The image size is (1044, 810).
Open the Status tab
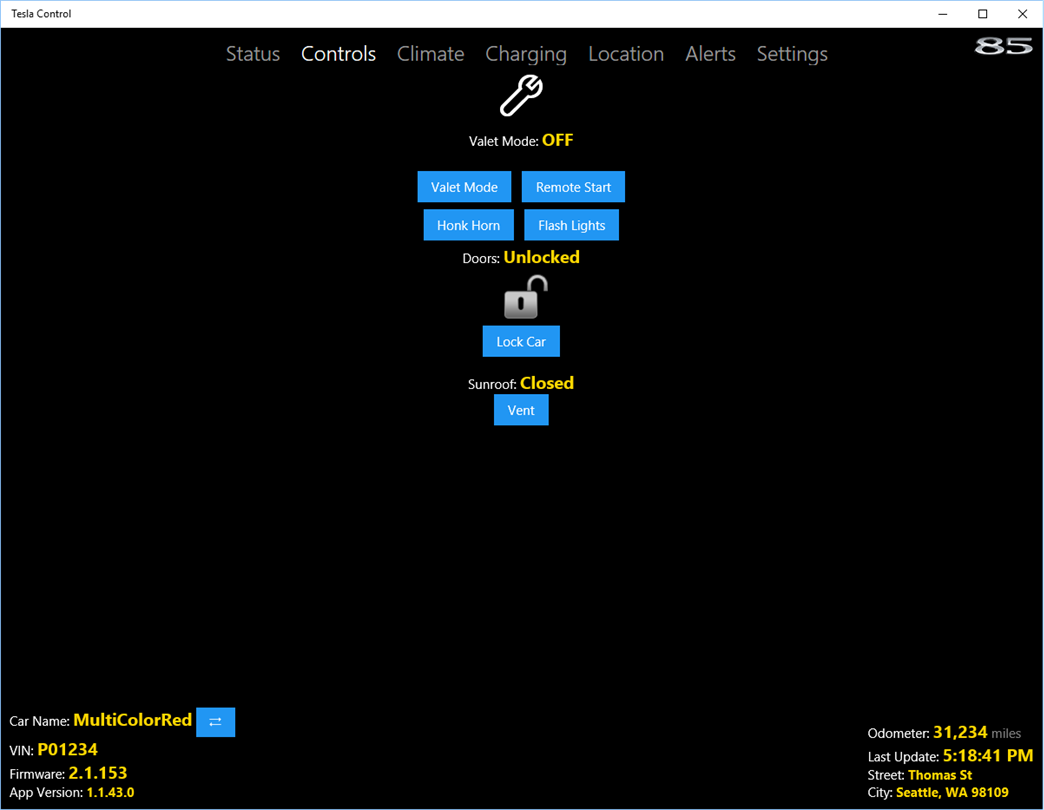(253, 54)
